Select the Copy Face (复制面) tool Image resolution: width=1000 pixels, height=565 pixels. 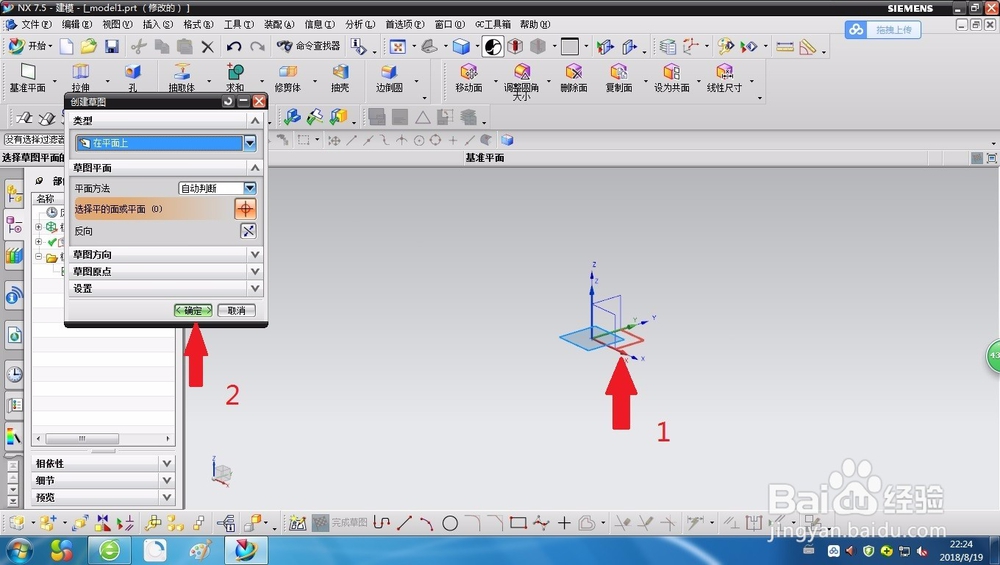point(619,78)
